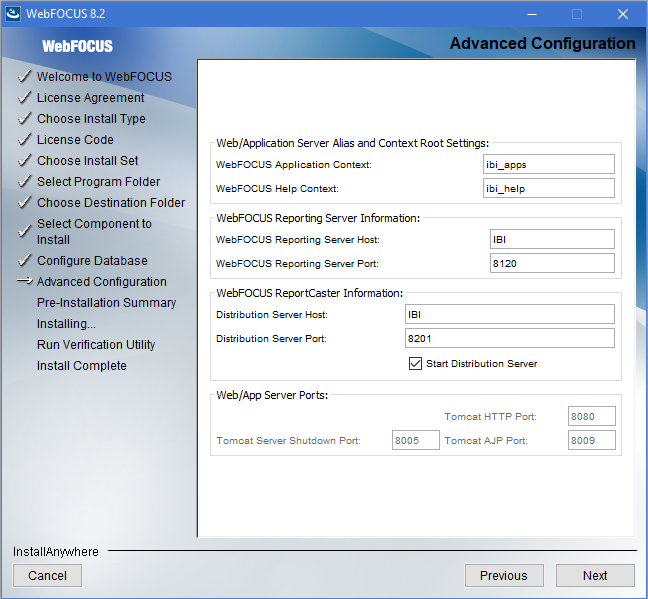Click the Advanced Configuration page heading

543,43
